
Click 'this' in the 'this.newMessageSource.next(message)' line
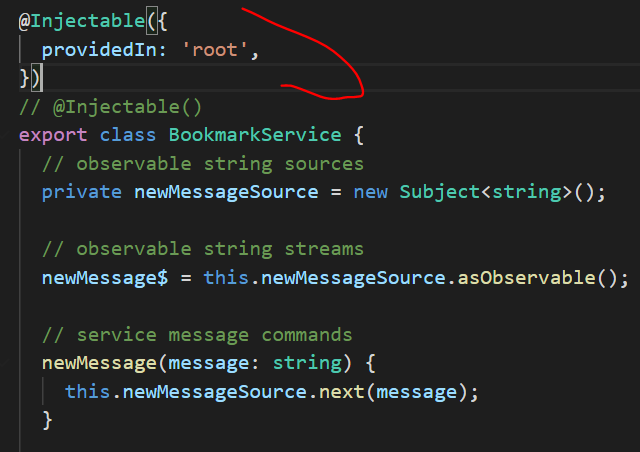tap(87, 392)
